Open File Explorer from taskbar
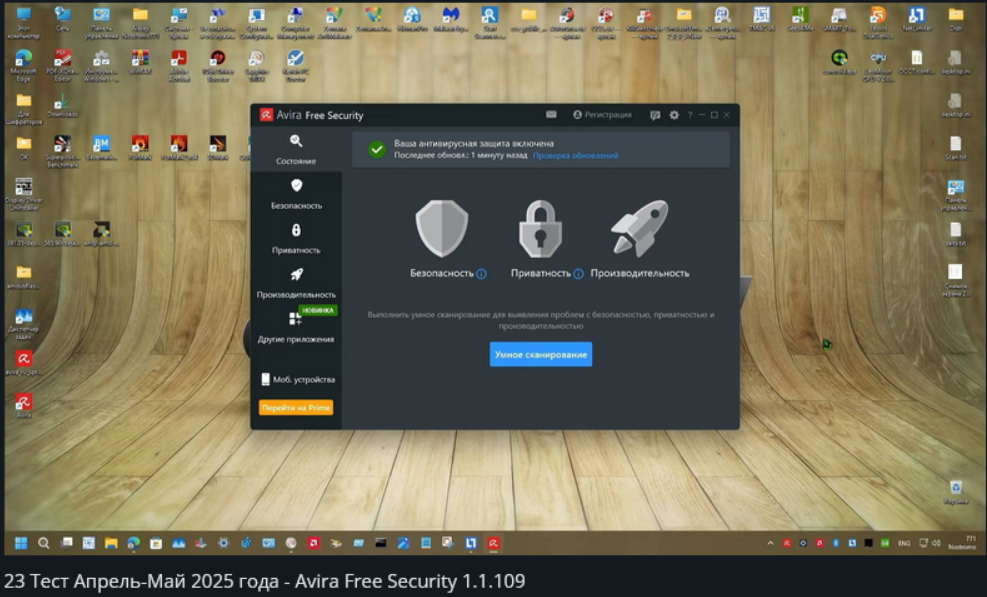Viewport: 987px width, 597px height. point(111,543)
